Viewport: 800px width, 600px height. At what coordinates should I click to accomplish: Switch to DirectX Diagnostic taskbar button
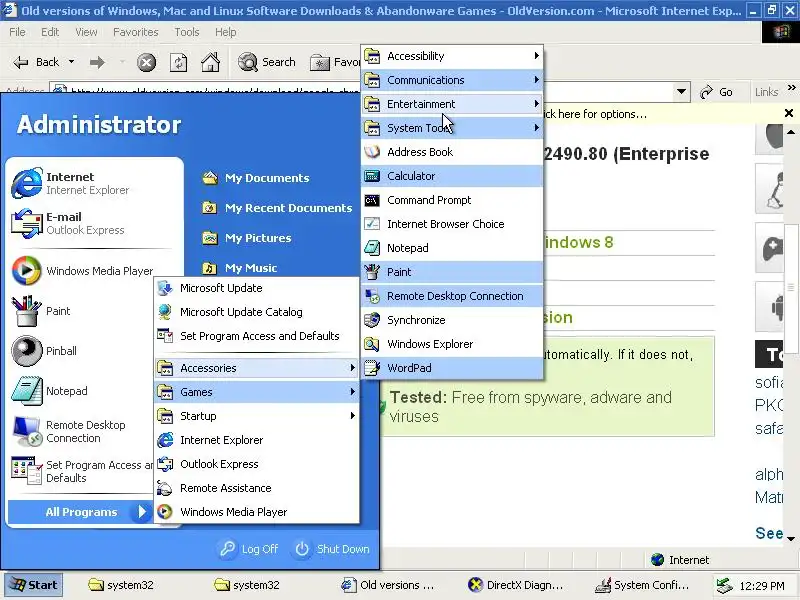click(516, 585)
